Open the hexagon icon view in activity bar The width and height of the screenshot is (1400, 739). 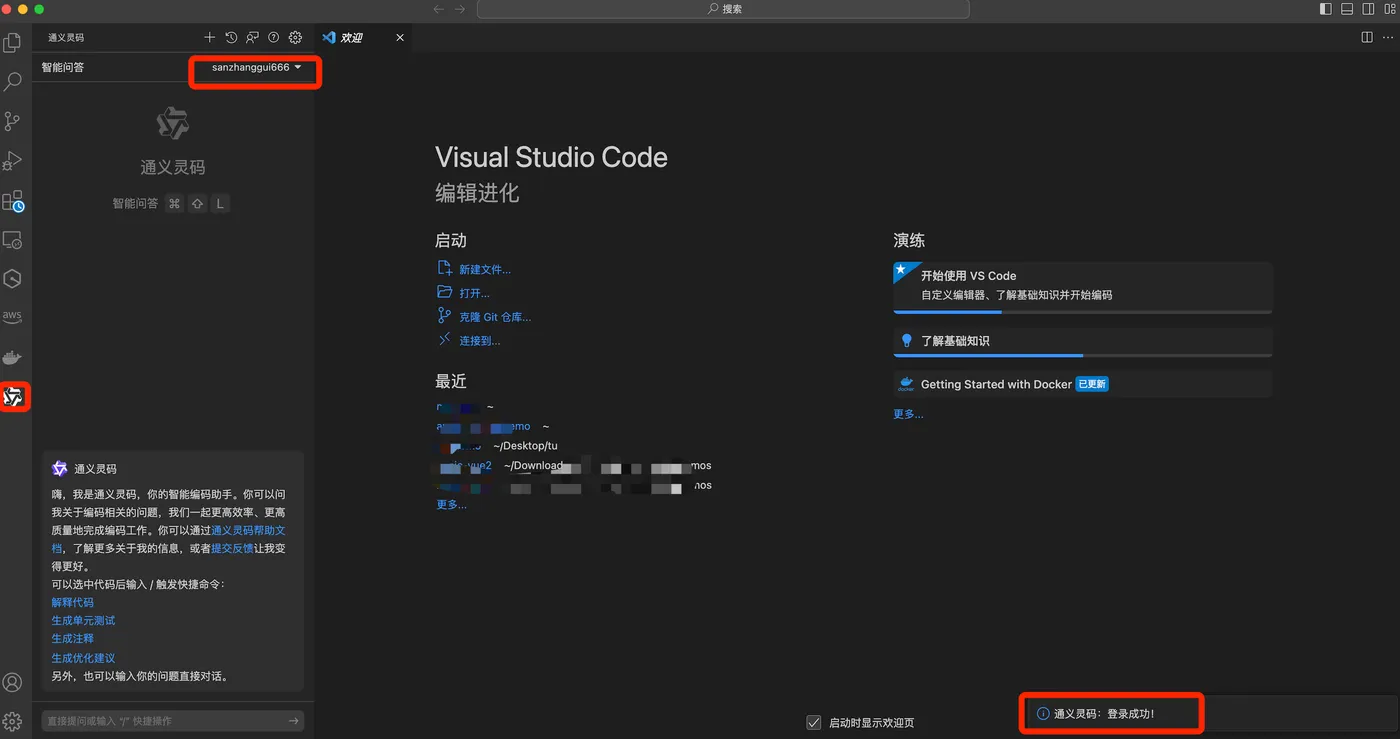[12, 279]
